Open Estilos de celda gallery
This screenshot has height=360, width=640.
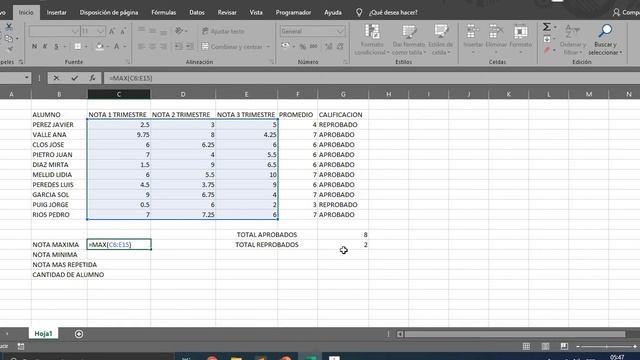click(440, 39)
